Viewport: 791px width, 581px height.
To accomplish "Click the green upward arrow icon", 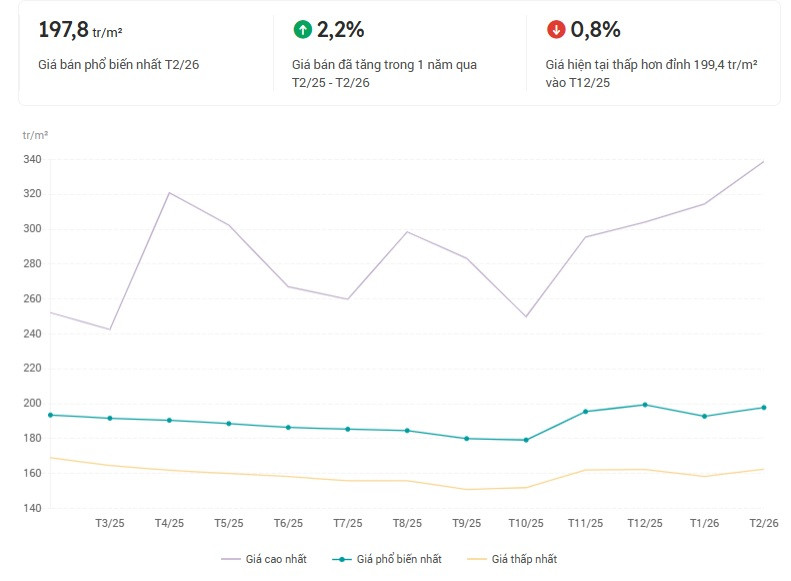I will point(303,29).
